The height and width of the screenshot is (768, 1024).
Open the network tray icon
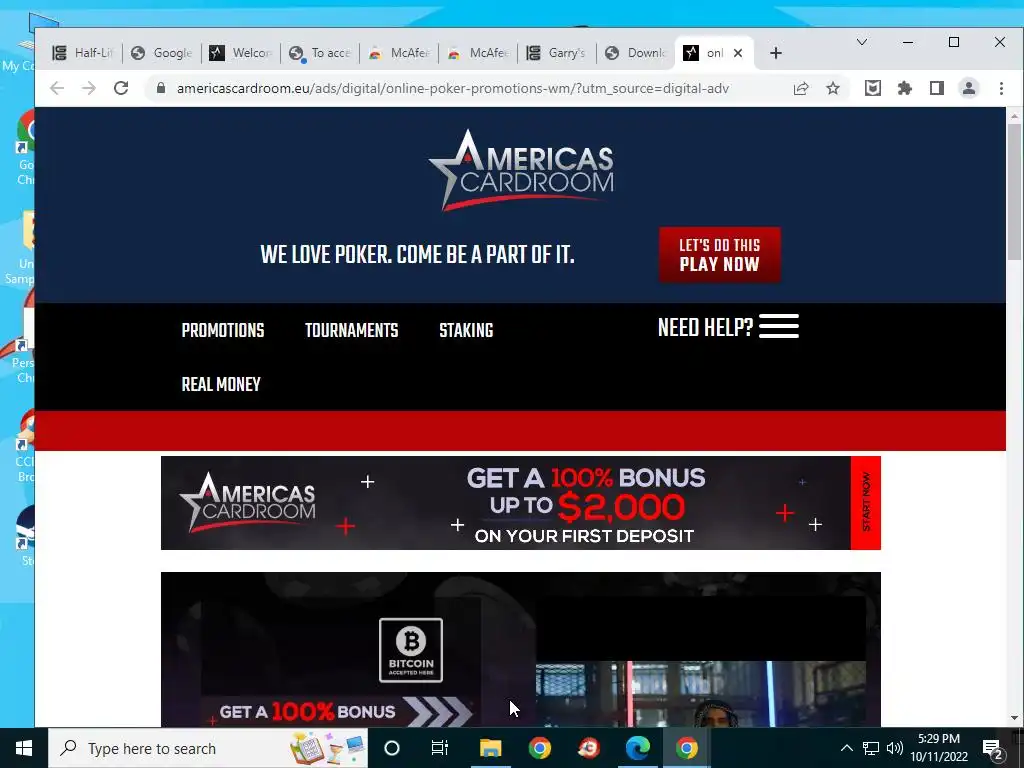871,748
